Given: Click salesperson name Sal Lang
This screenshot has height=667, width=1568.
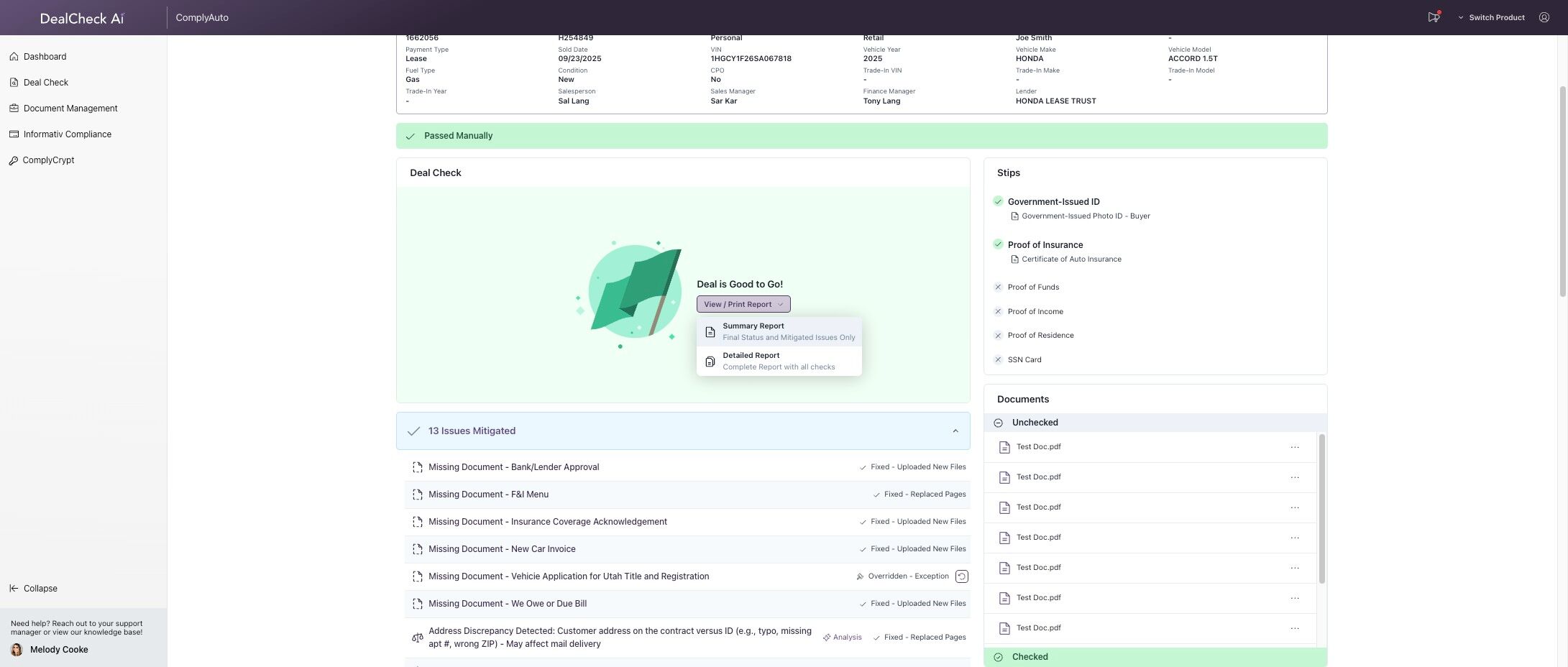Looking at the screenshot, I should coord(573,101).
